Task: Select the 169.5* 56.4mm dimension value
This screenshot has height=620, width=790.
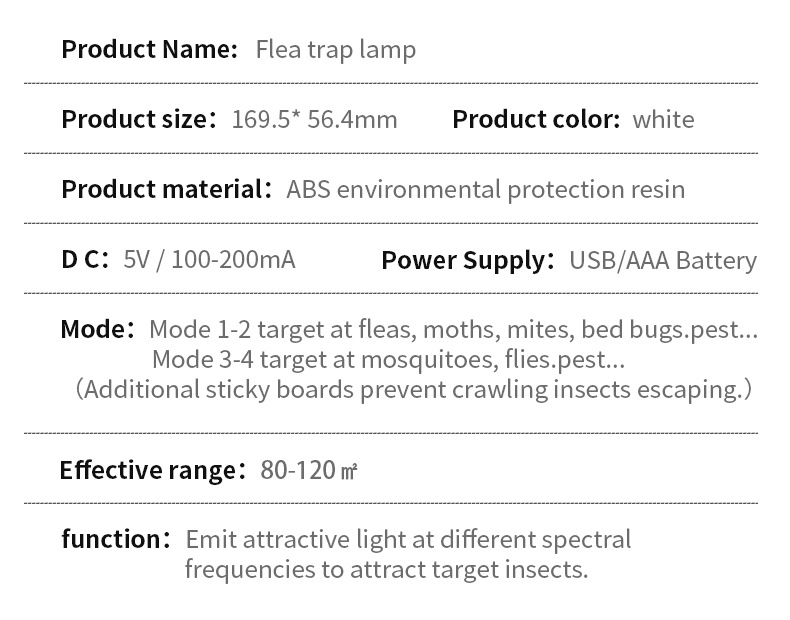Action: (314, 120)
